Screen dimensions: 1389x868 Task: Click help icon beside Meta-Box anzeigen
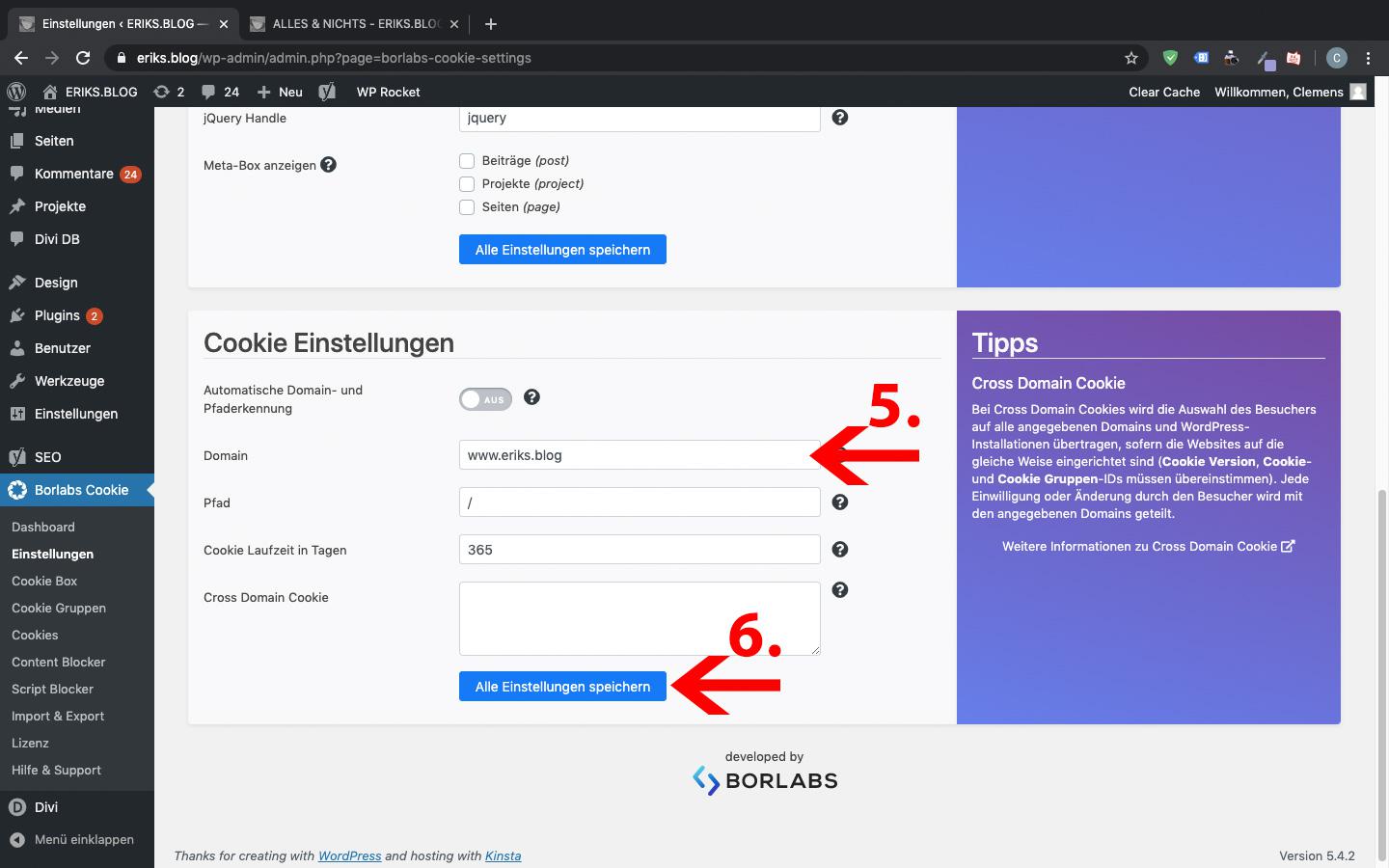pos(328,164)
